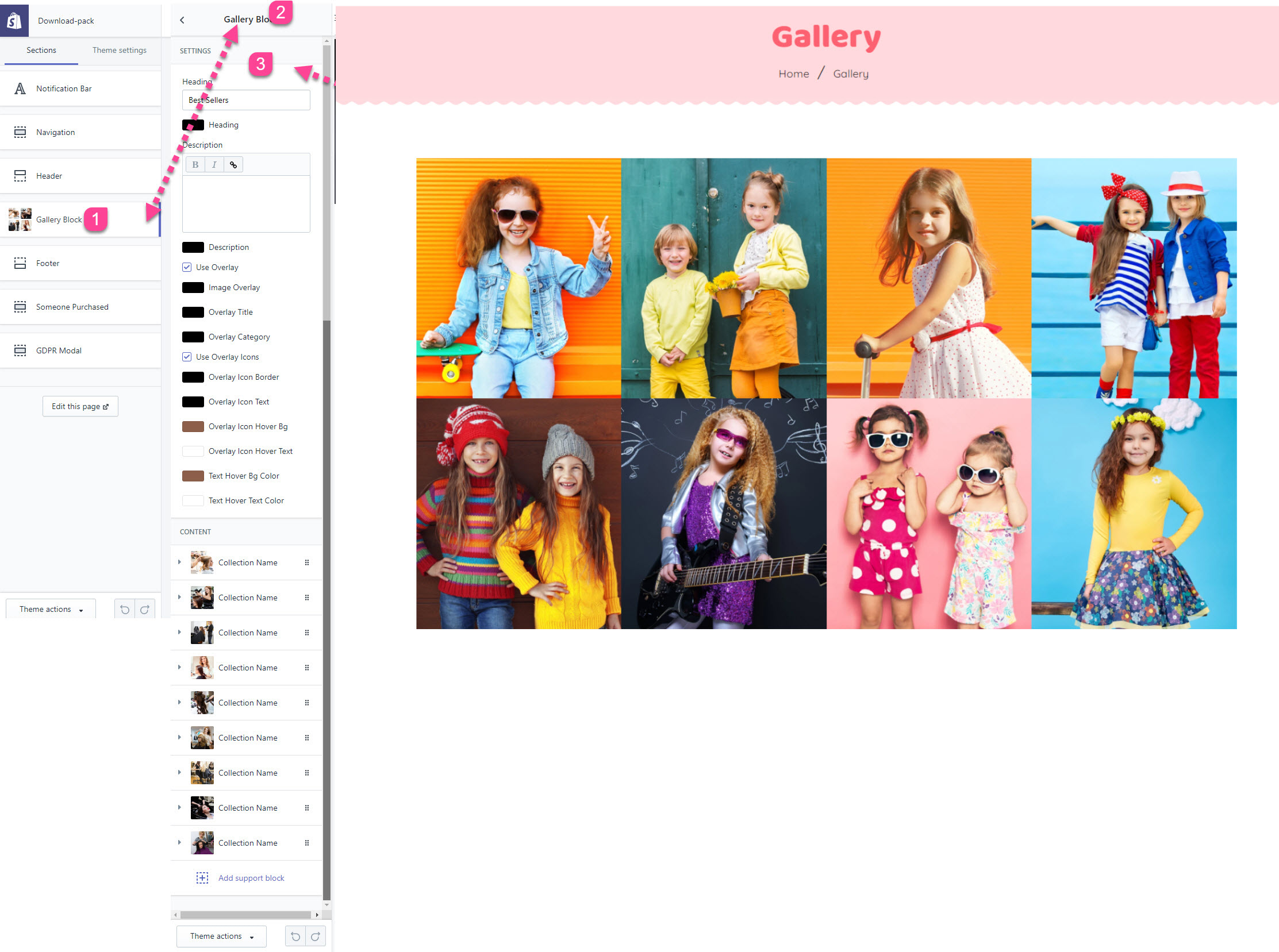Open gallery photo of girl with guitar

pos(724,514)
